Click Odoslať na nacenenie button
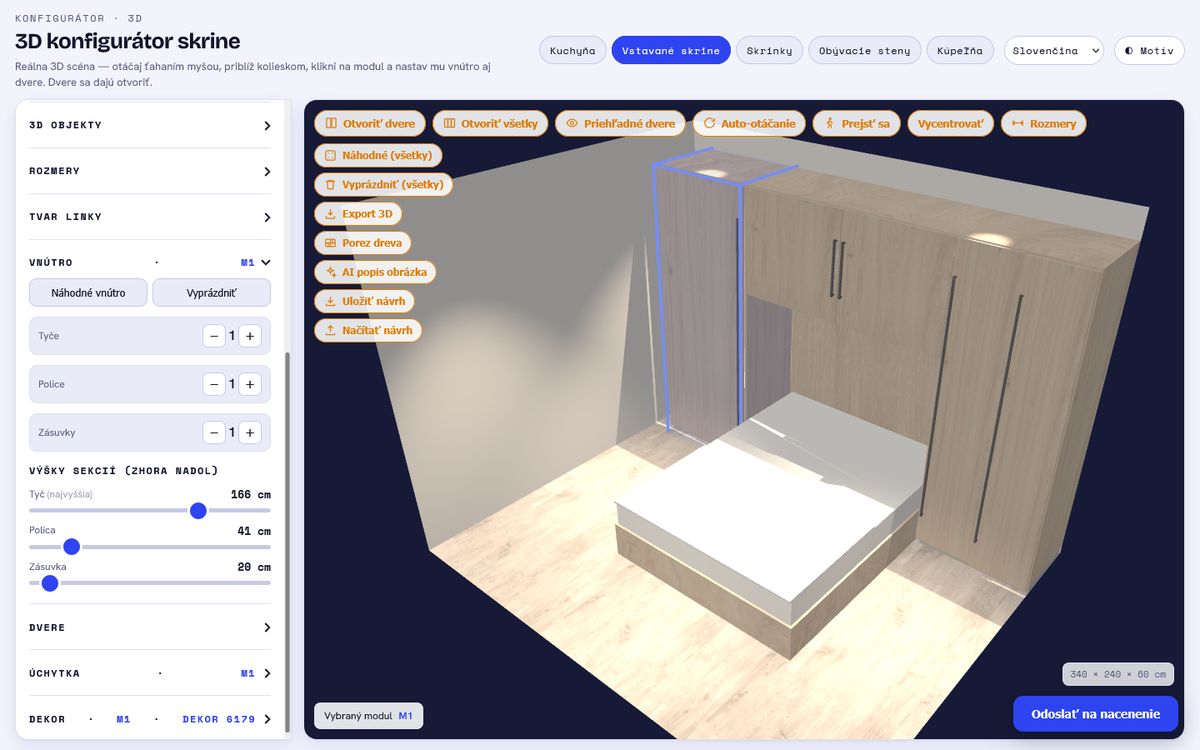The width and height of the screenshot is (1200, 750). pyautogui.click(x=1096, y=714)
